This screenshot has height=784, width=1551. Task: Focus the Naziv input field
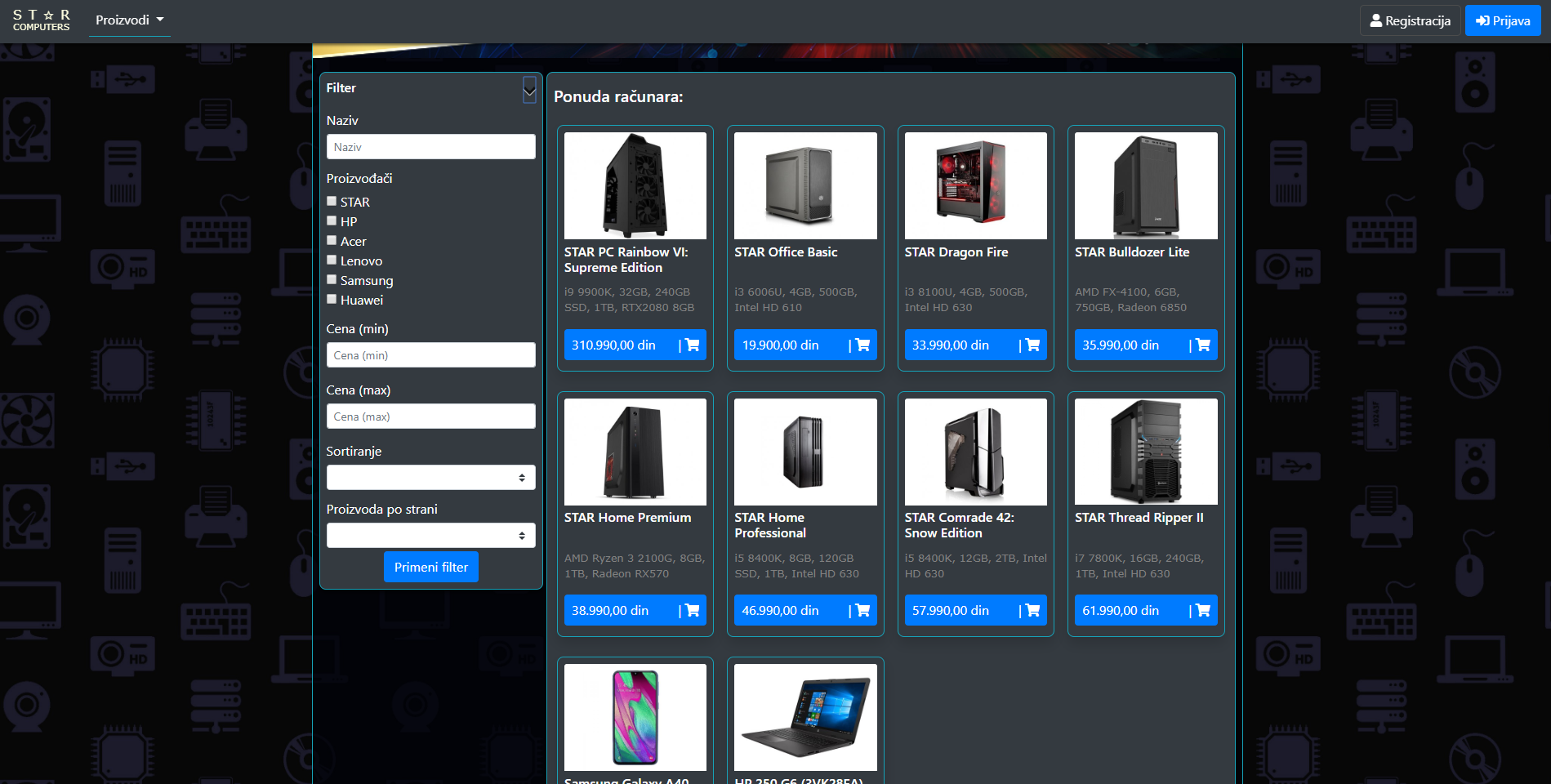(431, 147)
